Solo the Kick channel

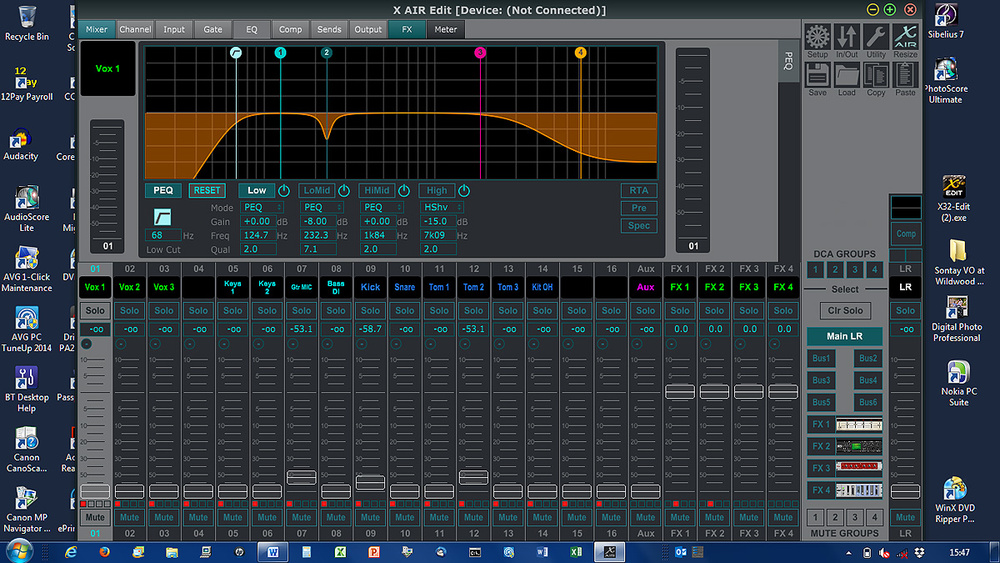(370, 311)
